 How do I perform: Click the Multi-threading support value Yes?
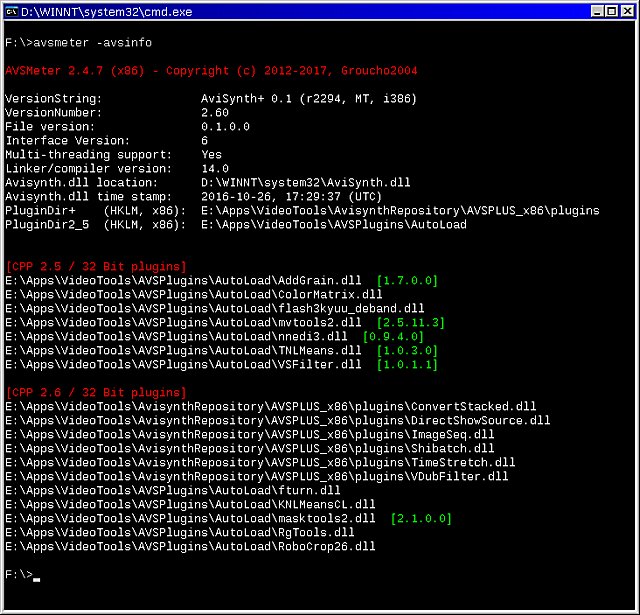coord(211,155)
